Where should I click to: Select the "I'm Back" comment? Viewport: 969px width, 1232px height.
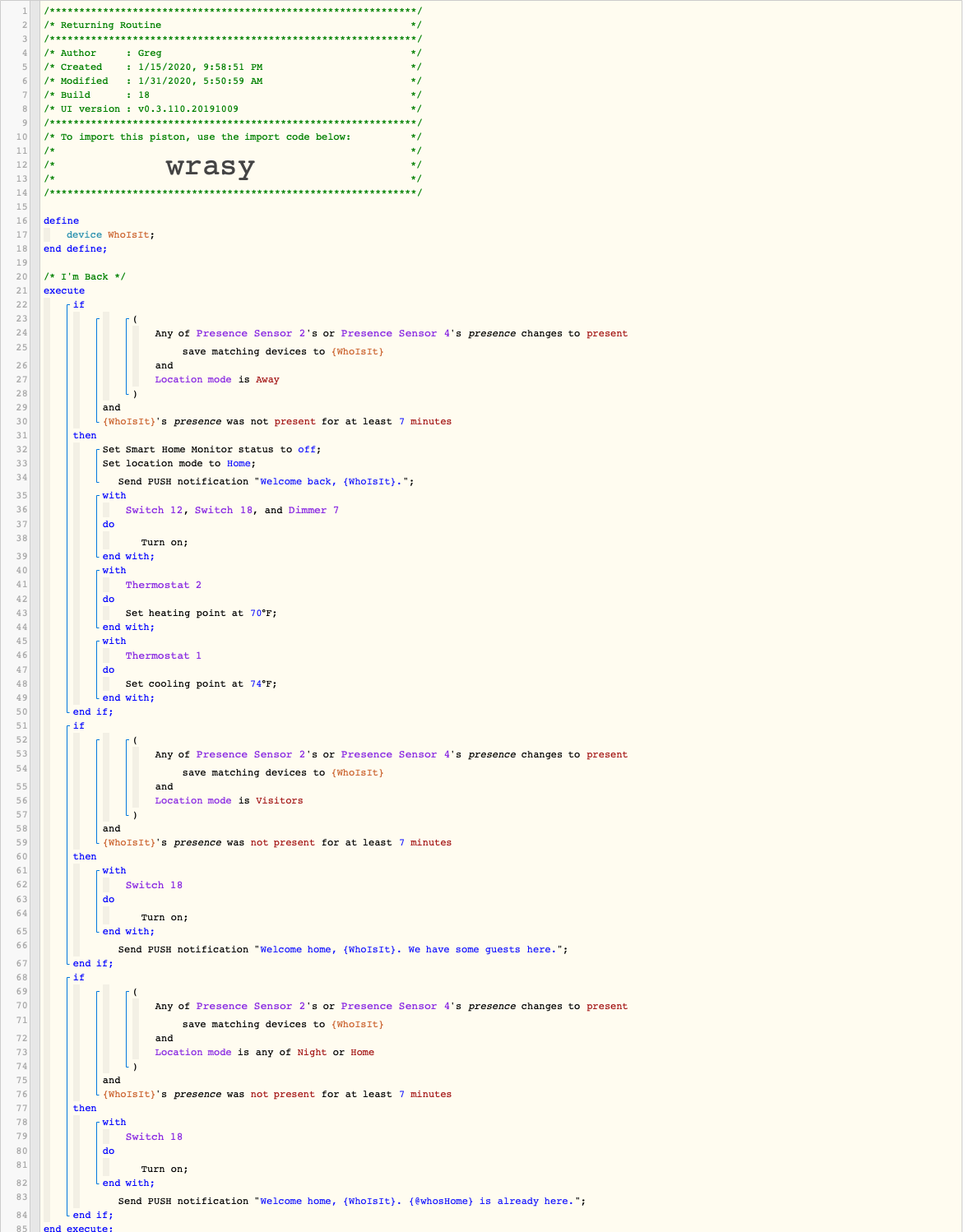tap(85, 277)
